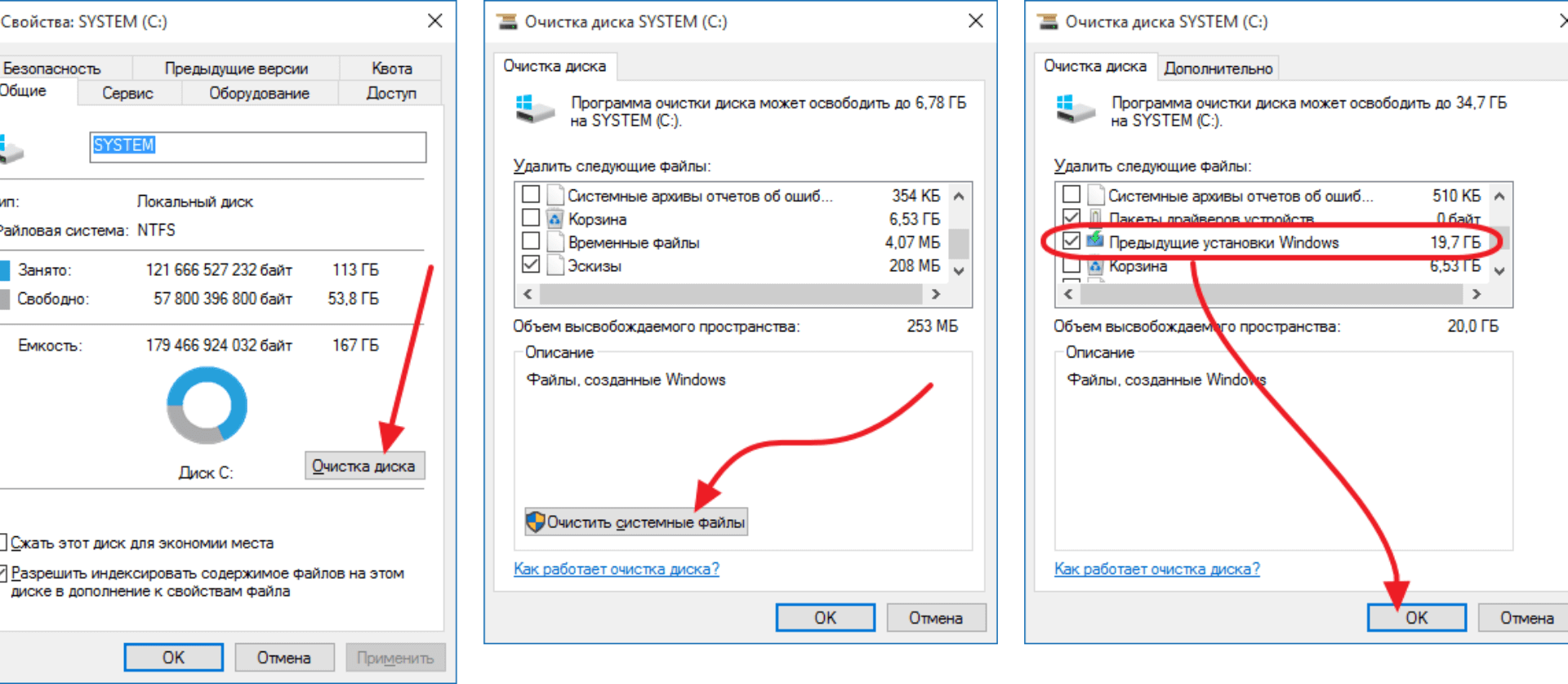Click the 253 МБ freed space value
The width and height of the screenshot is (1568, 684).
tap(933, 326)
